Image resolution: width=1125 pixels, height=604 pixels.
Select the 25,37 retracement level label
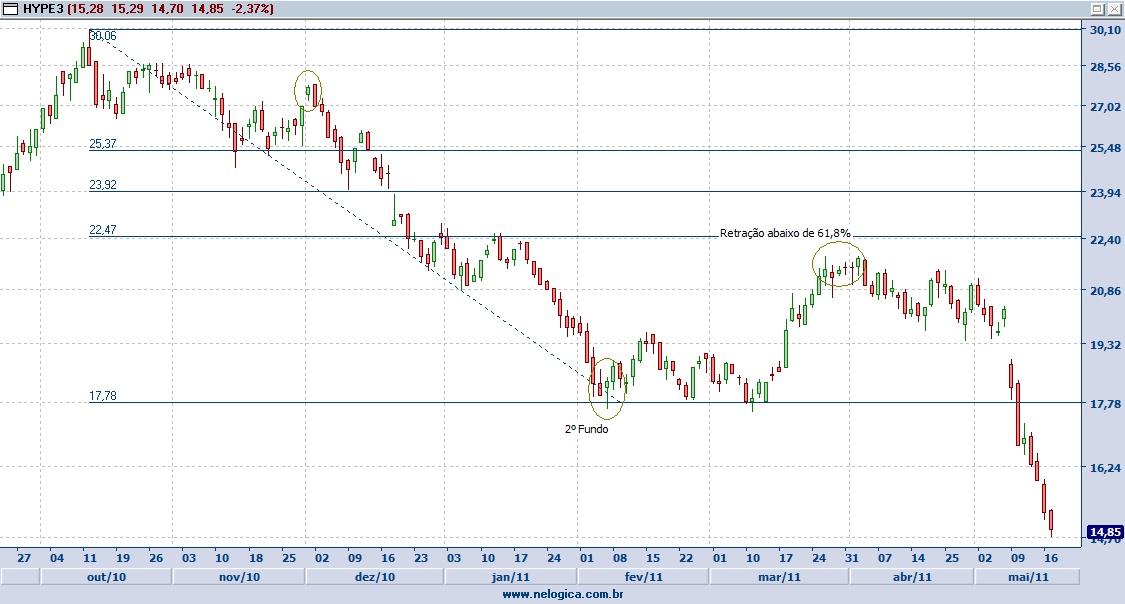103,144
